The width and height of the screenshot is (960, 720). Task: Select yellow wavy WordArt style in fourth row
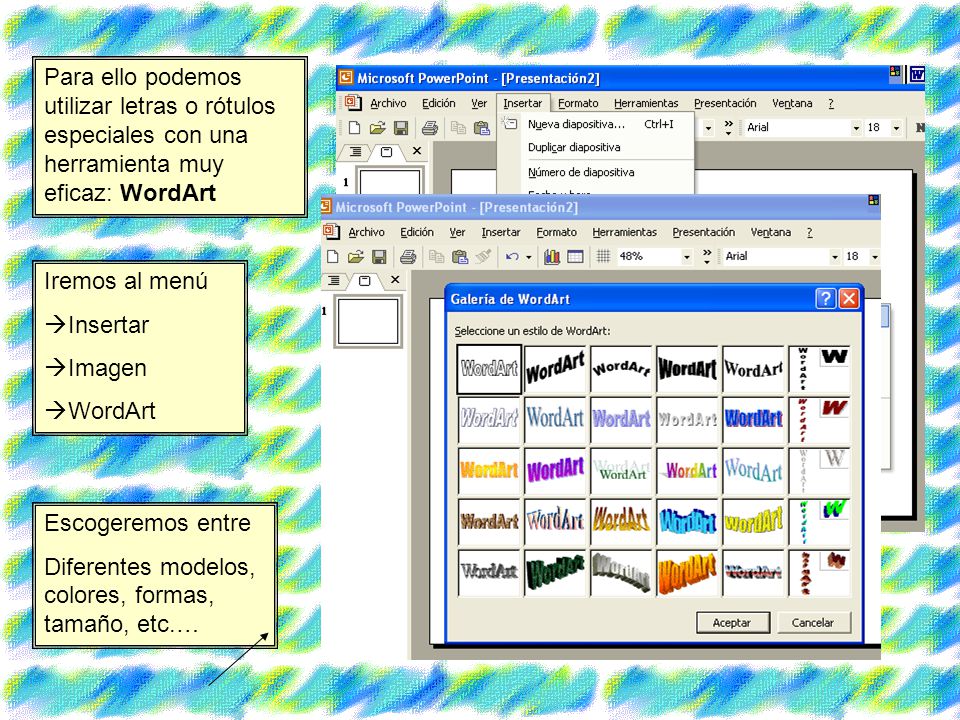753,521
